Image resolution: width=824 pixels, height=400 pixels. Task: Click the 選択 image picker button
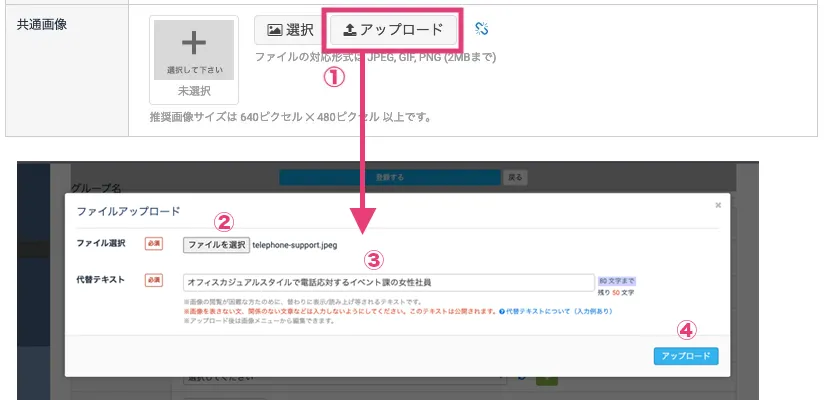(x=284, y=30)
